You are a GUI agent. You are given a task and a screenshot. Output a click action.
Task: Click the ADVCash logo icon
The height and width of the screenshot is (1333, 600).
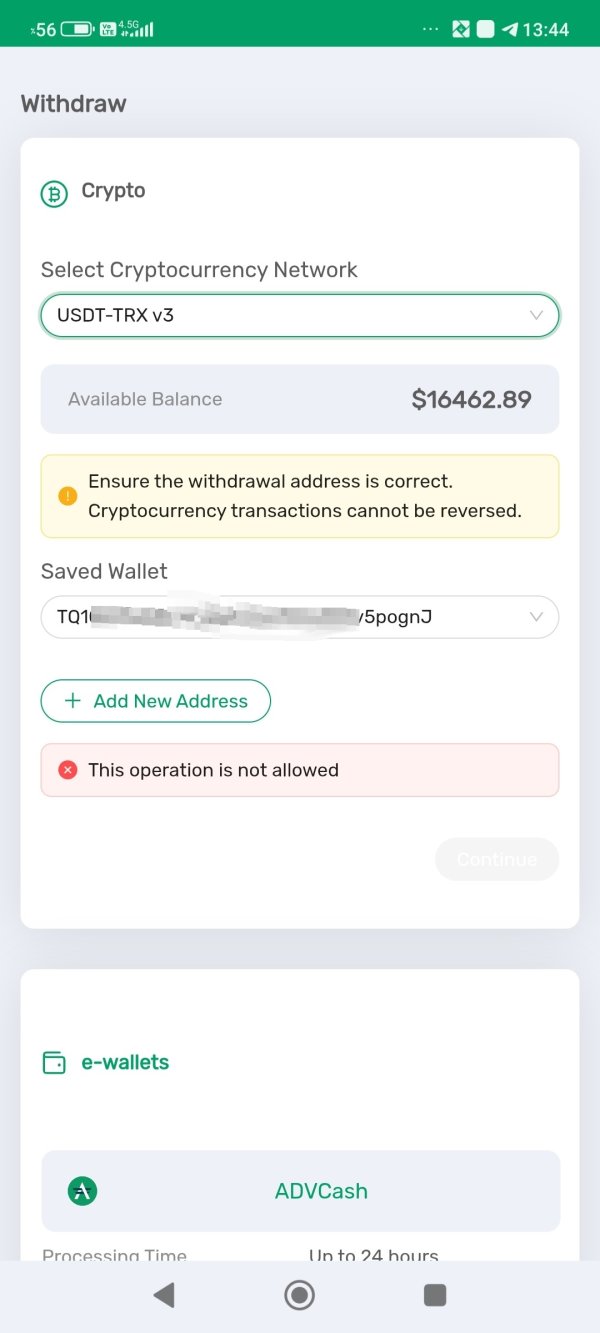82,1191
